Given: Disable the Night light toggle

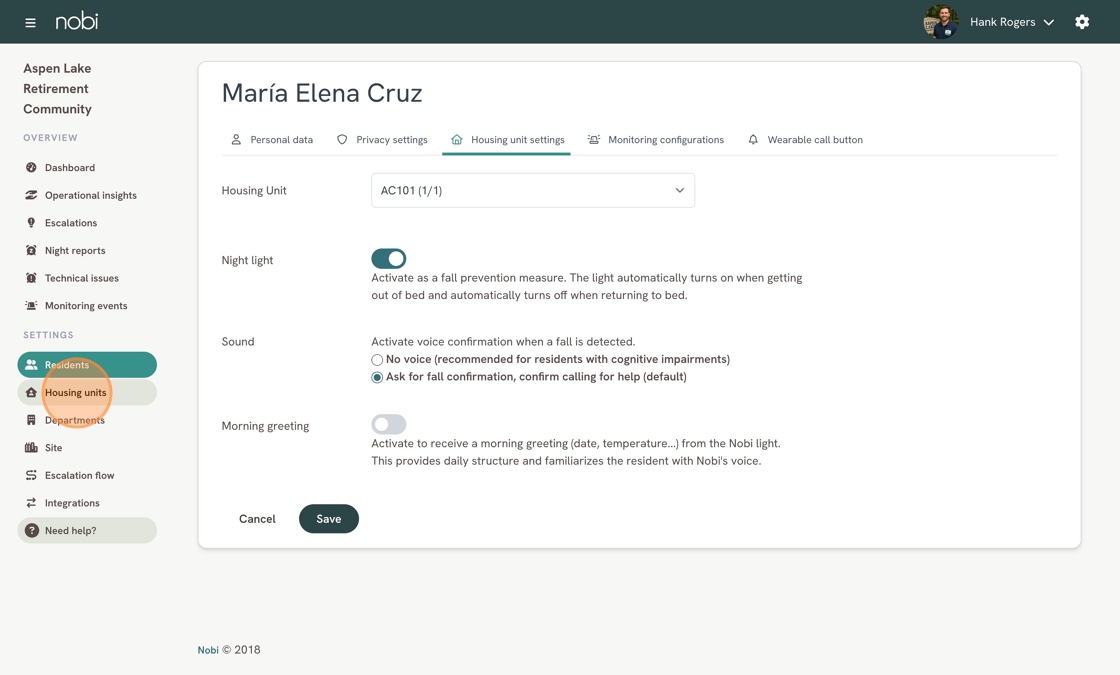Looking at the screenshot, I should point(389,259).
